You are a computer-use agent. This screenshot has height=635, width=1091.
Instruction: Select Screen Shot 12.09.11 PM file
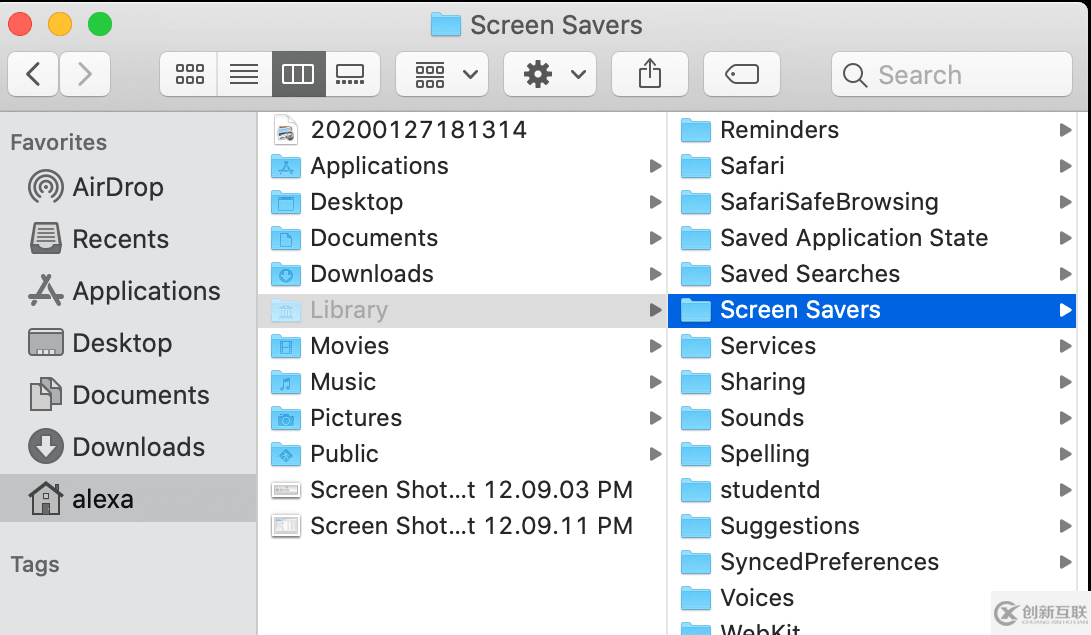[471, 526]
